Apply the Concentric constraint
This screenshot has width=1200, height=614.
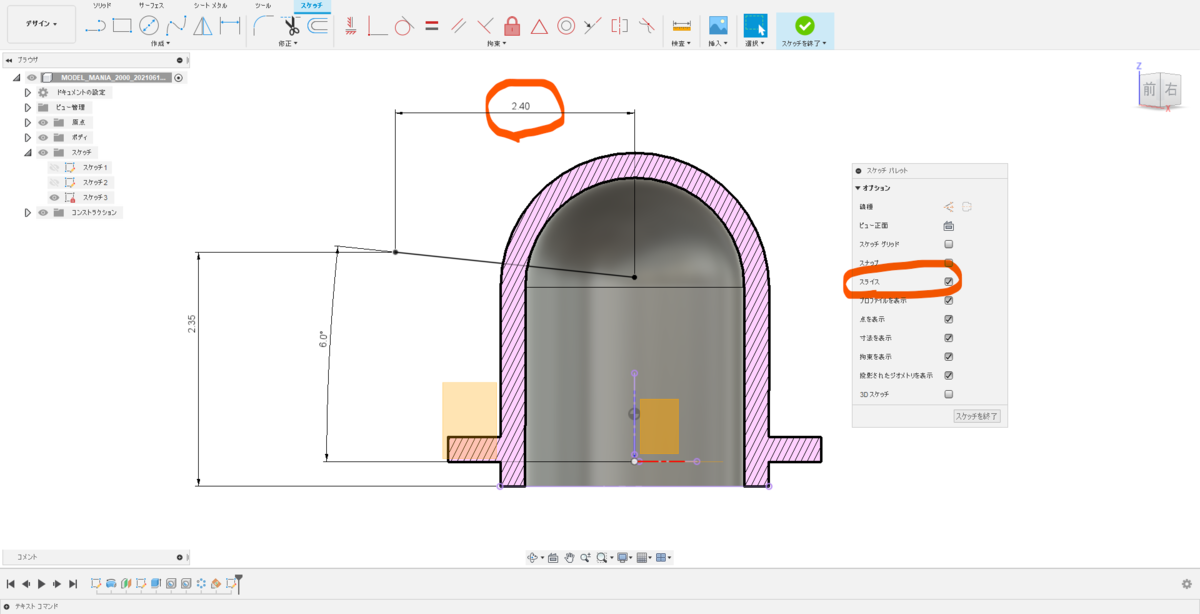566,26
